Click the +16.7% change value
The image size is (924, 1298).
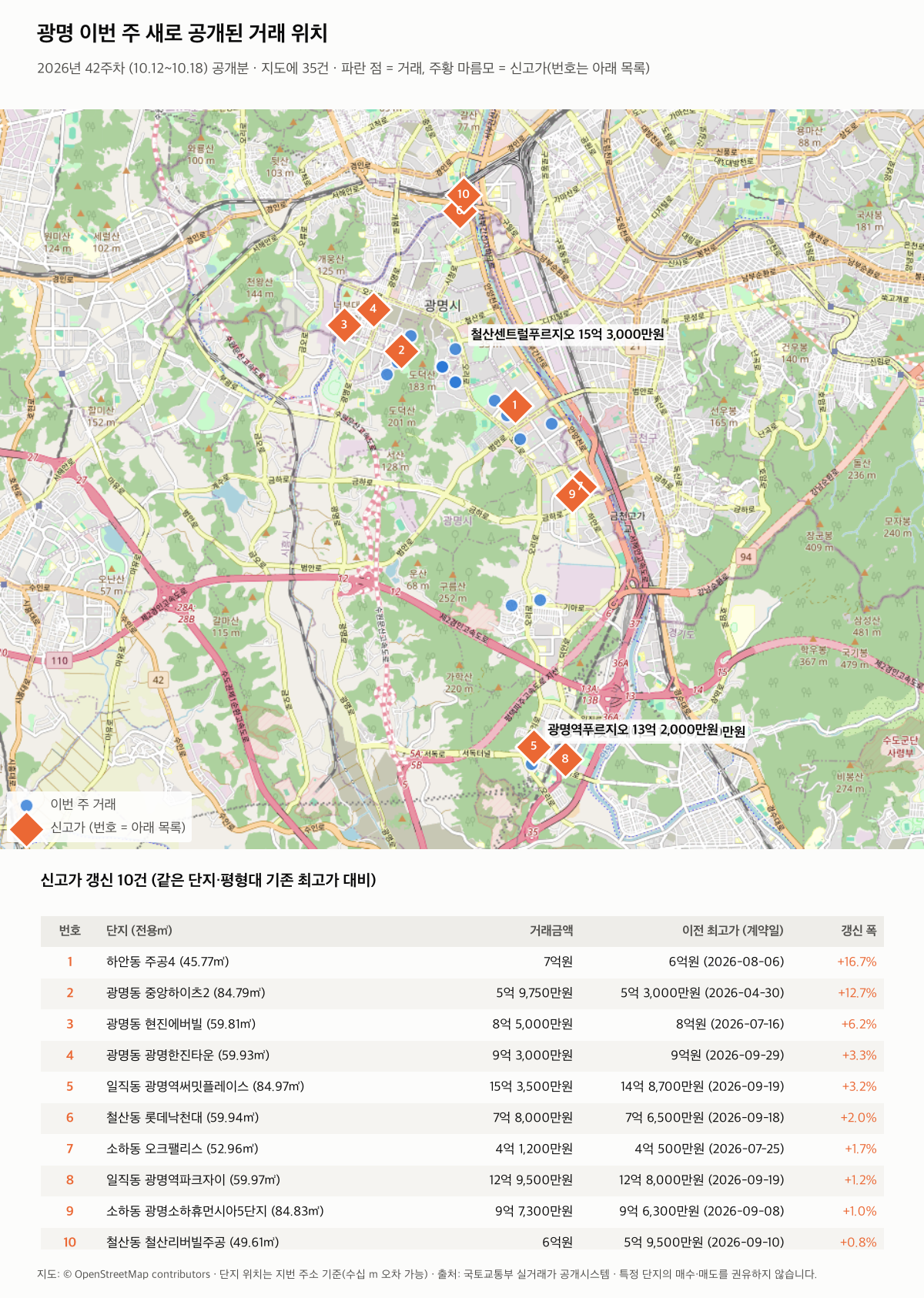click(x=857, y=962)
